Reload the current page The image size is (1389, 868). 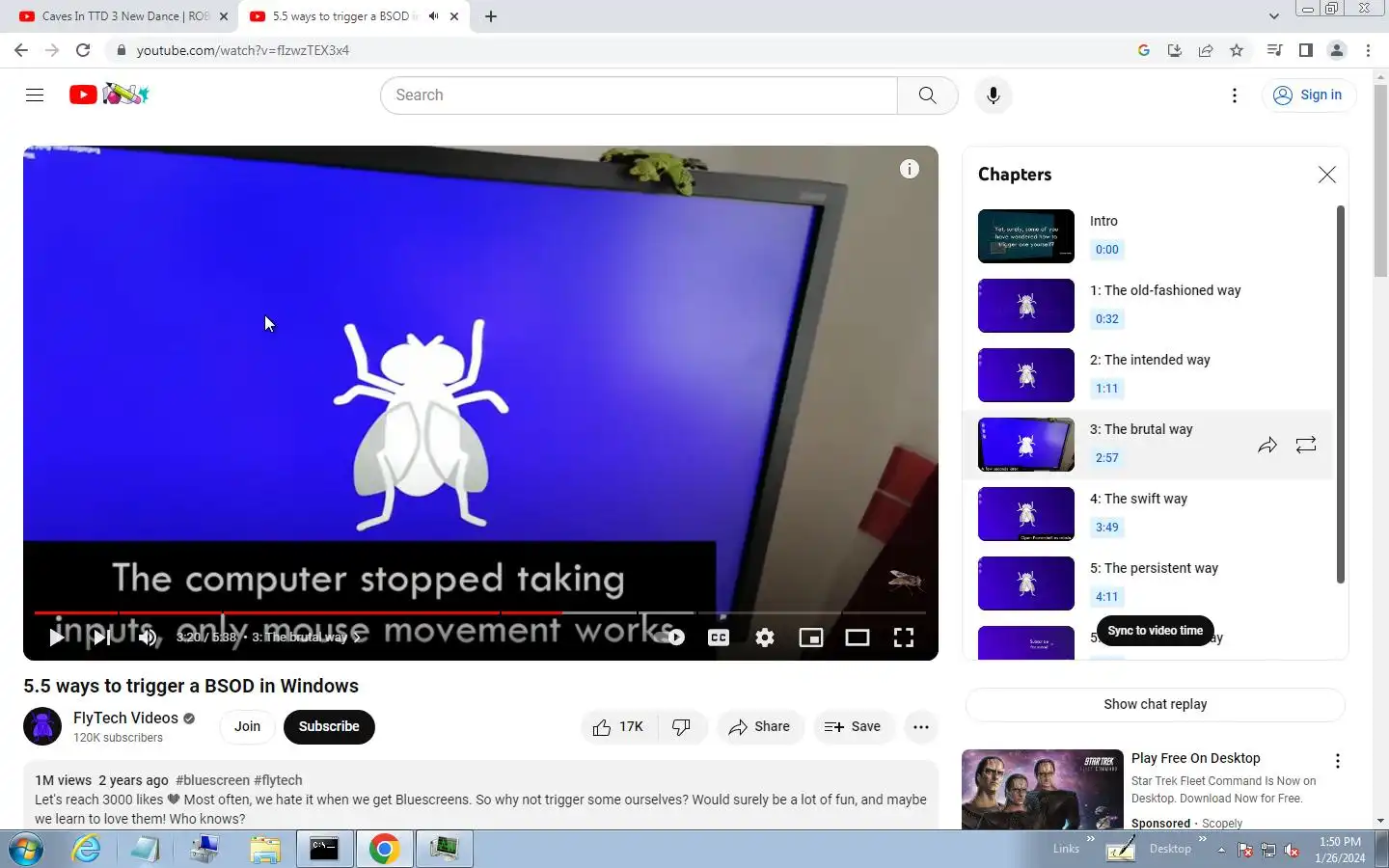[x=83, y=50]
